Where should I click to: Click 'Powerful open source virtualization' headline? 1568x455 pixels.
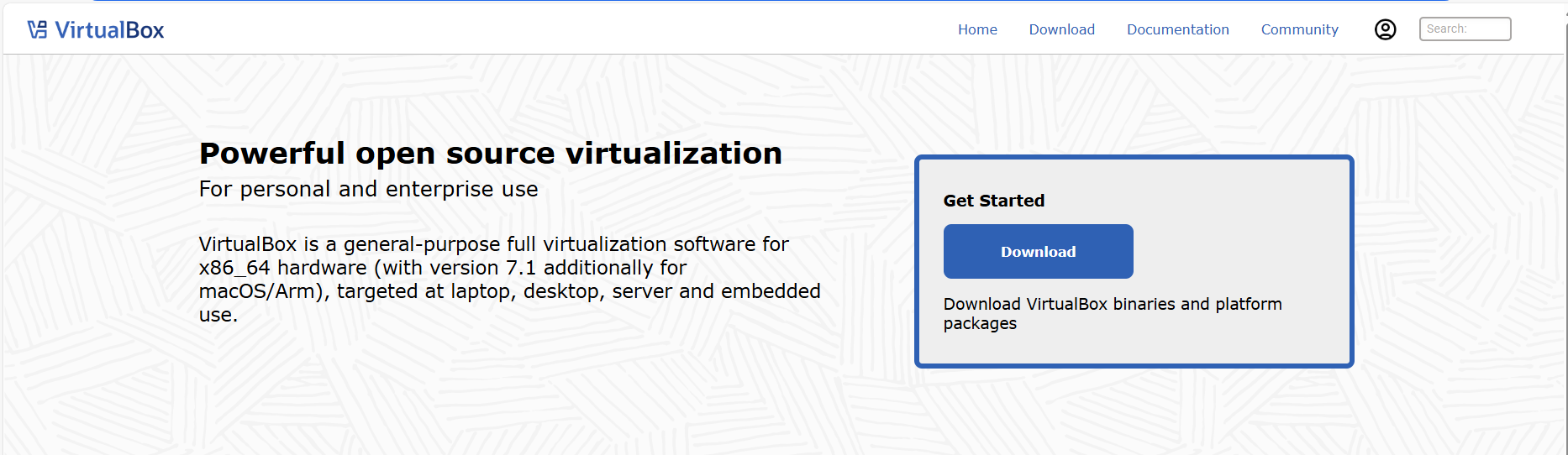491,154
